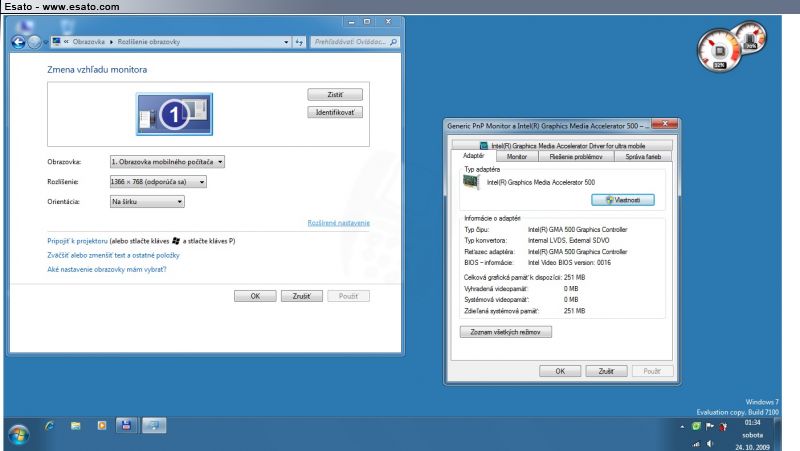This screenshot has height=451, width=800.
Task: Click the green tray icon
Action: (696, 426)
